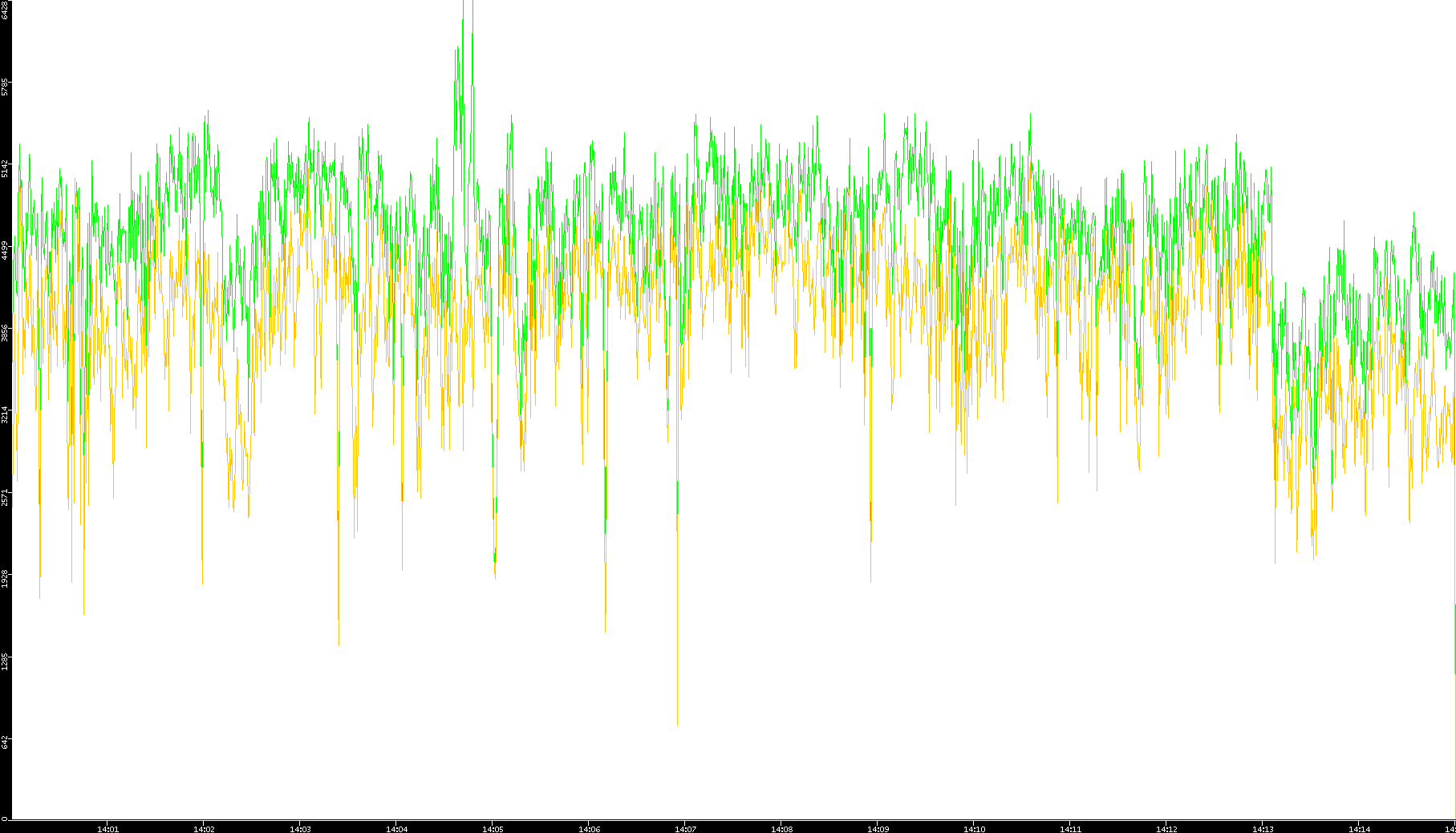Click the 14:13 time label
This screenshot has width=1456, height=833.
[x=1263, y=829]
